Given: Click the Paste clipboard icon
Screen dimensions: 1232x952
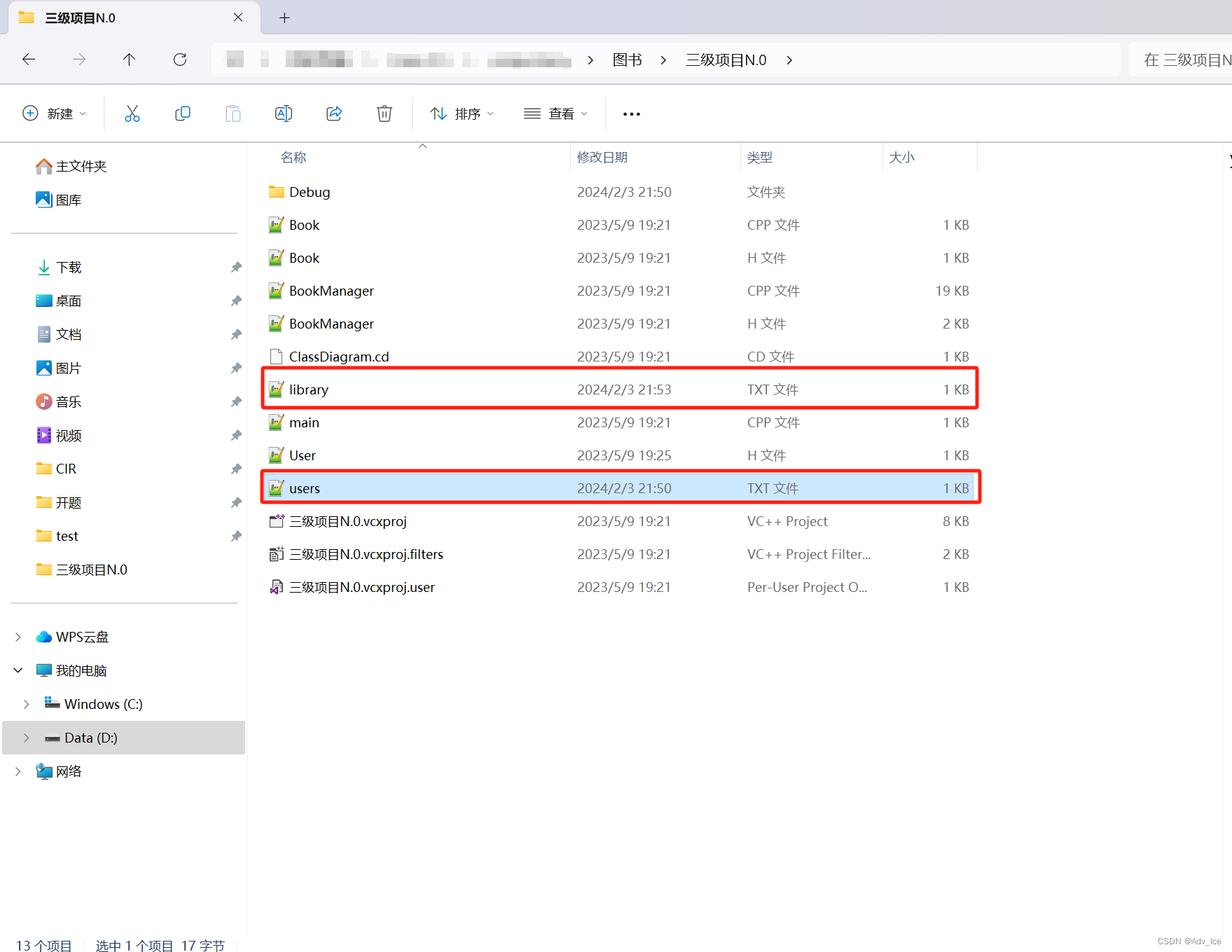Looking at the screenshot, I should (233, 113).
